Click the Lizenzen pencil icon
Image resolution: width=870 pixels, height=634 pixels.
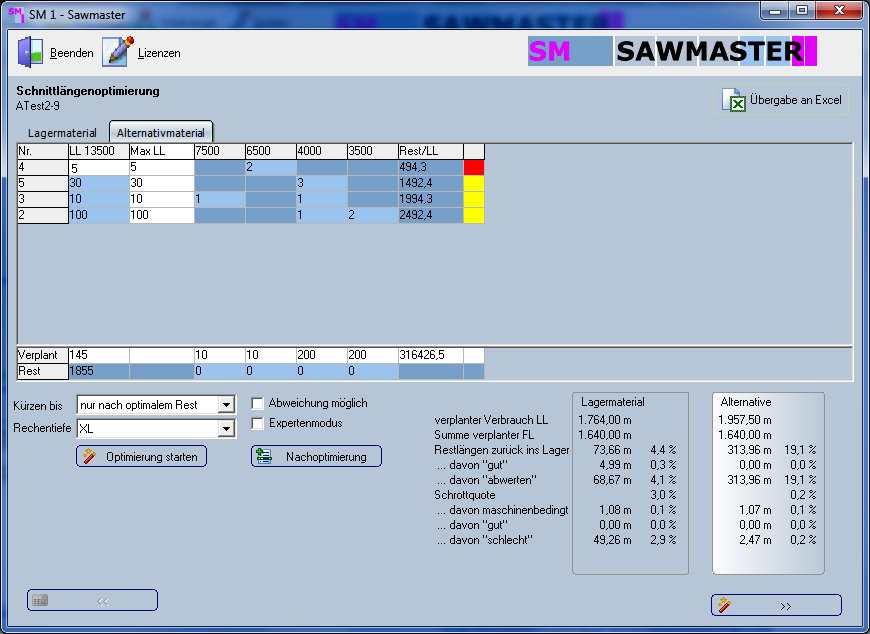pyautogui.click(x=118, y=52)
